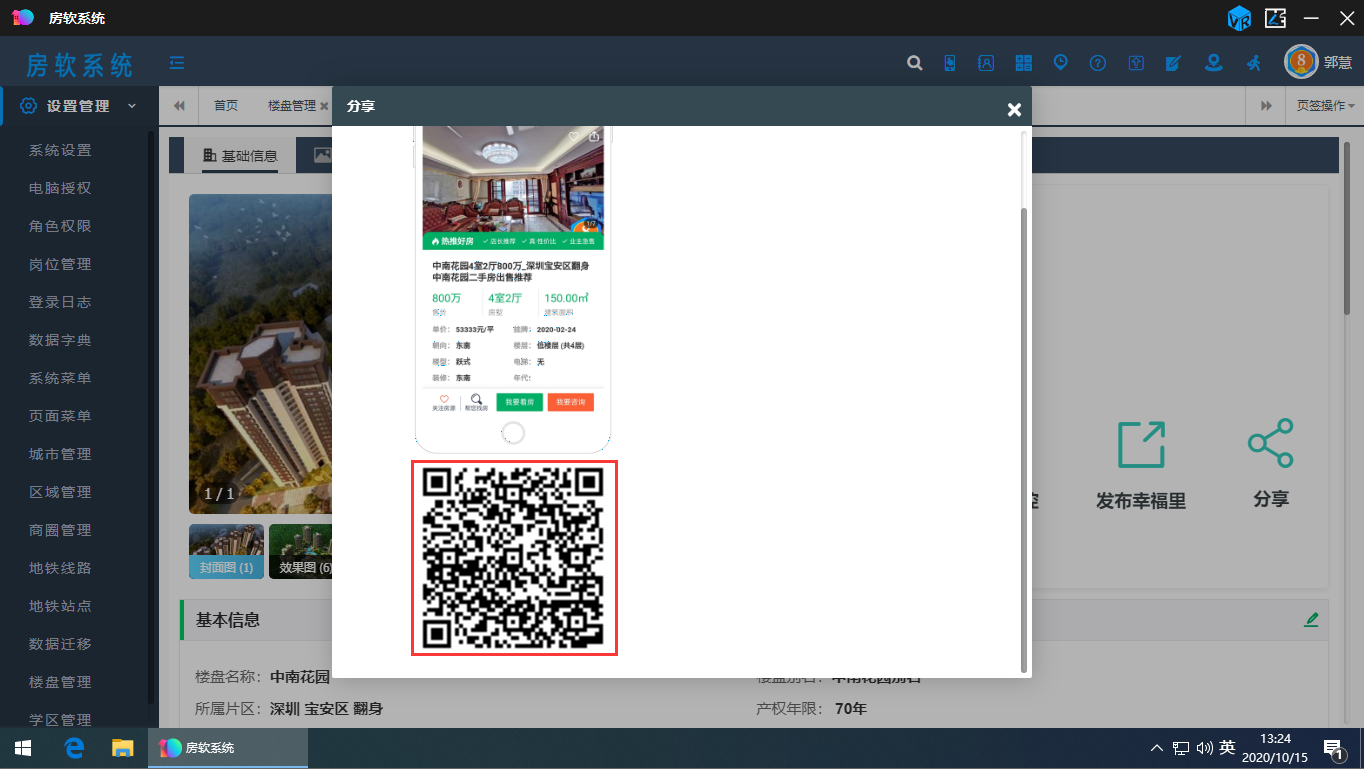Click the orange 我要咨询 button
The height and width of the screenshot is (769, 1364).
(570, 402)
